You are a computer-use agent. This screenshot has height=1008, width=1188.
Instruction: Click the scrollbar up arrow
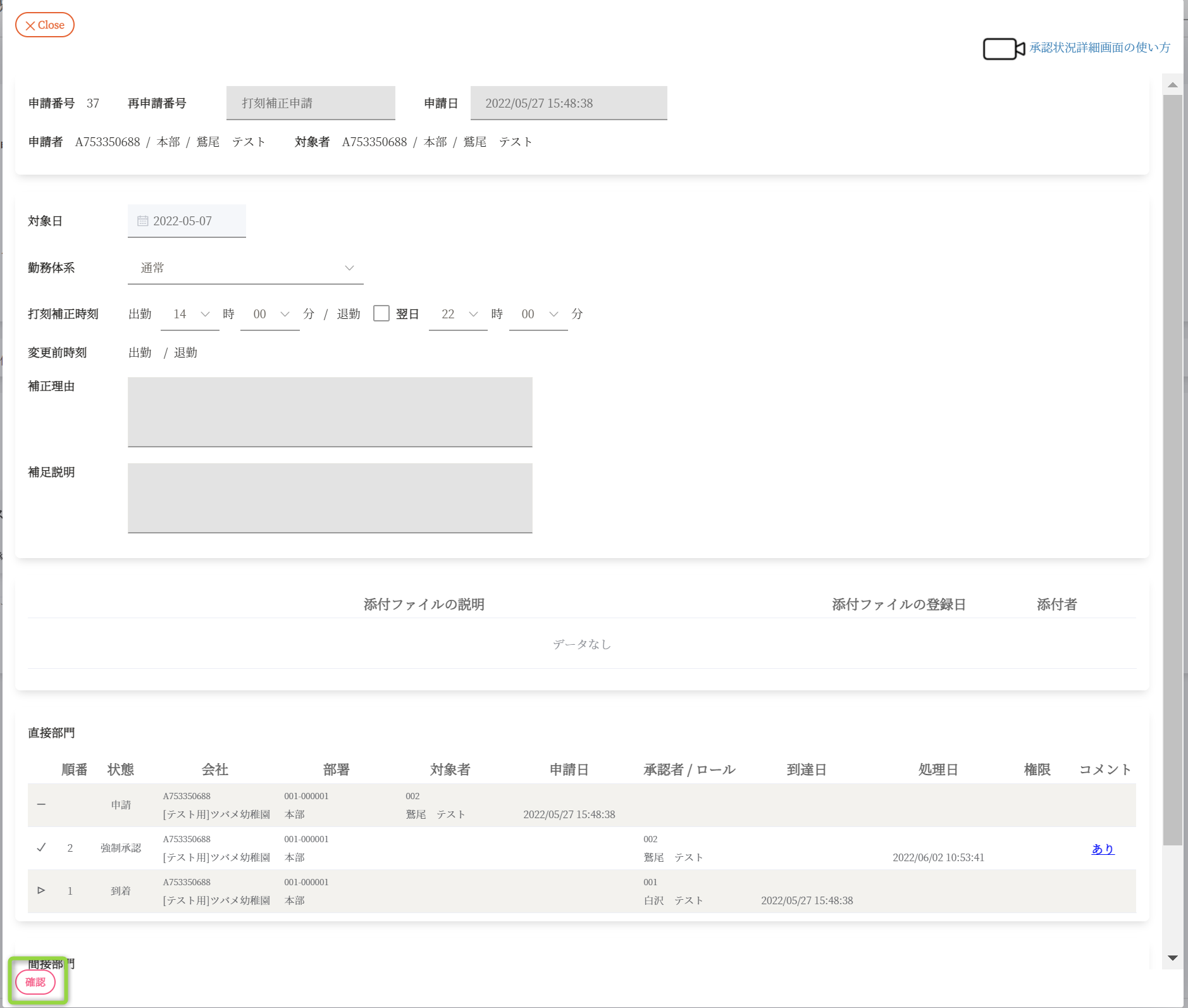pos(1172,85)
